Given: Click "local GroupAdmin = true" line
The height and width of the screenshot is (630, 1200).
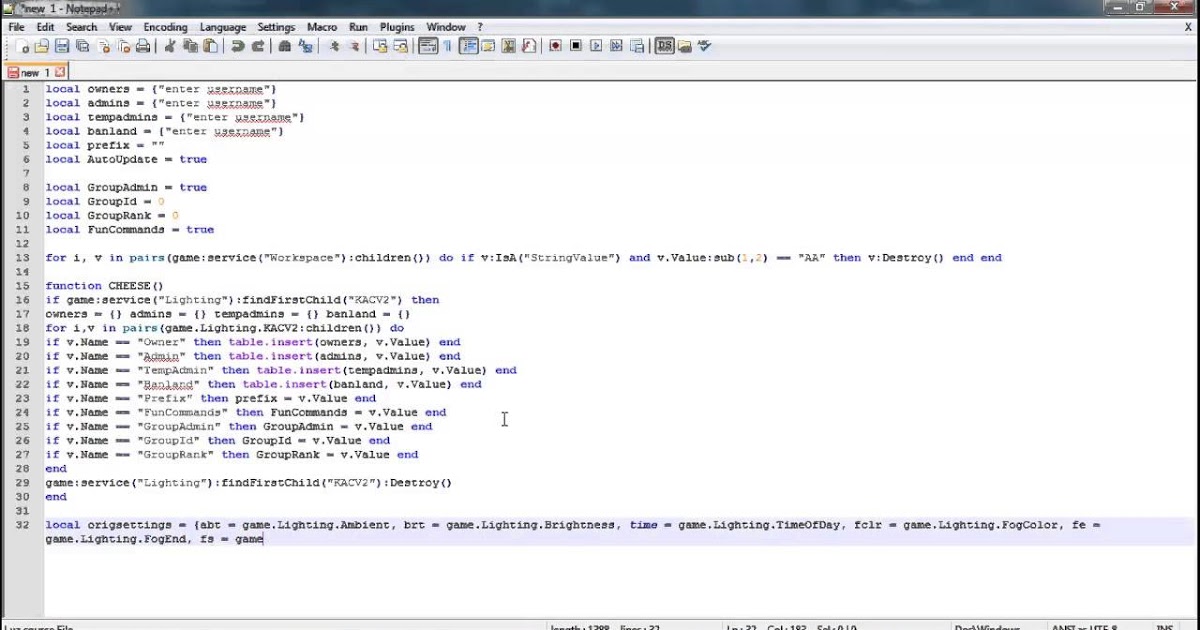Looking at the screenshot, I should click(126, 187).
